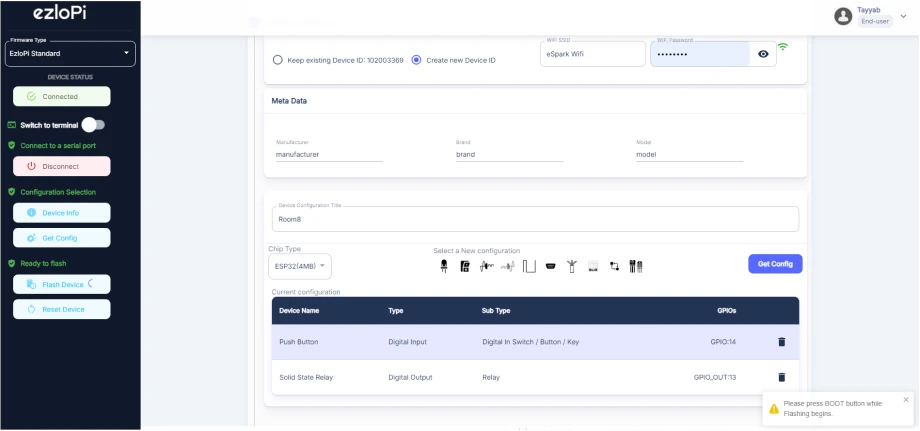
Task: Close the BOOT button warning notification
Action: pos(906,399)
